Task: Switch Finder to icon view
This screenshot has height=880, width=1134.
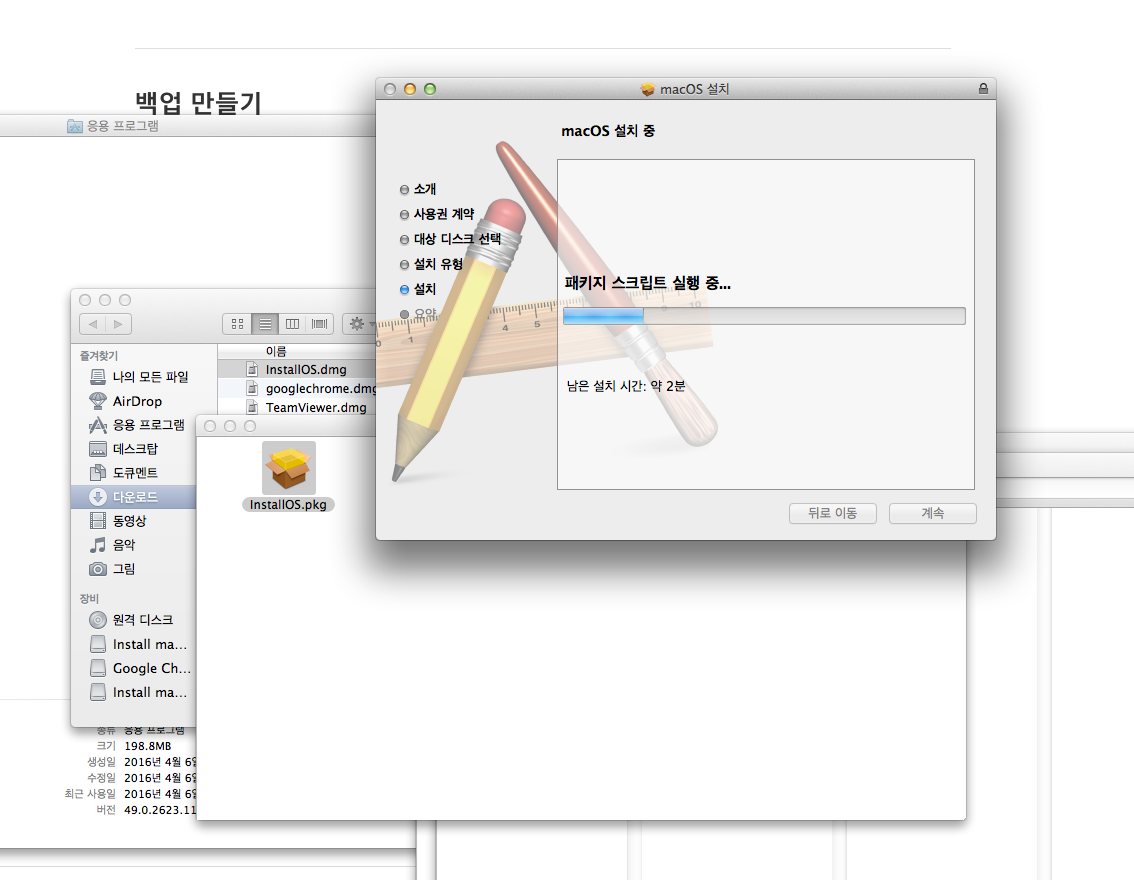Action: pyautogui.click(x=237, y=324)
